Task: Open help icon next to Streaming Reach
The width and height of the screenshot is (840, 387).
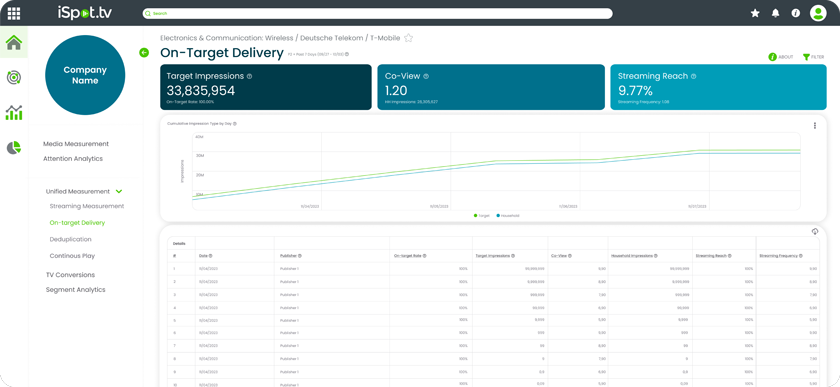Action: point(694,77)
